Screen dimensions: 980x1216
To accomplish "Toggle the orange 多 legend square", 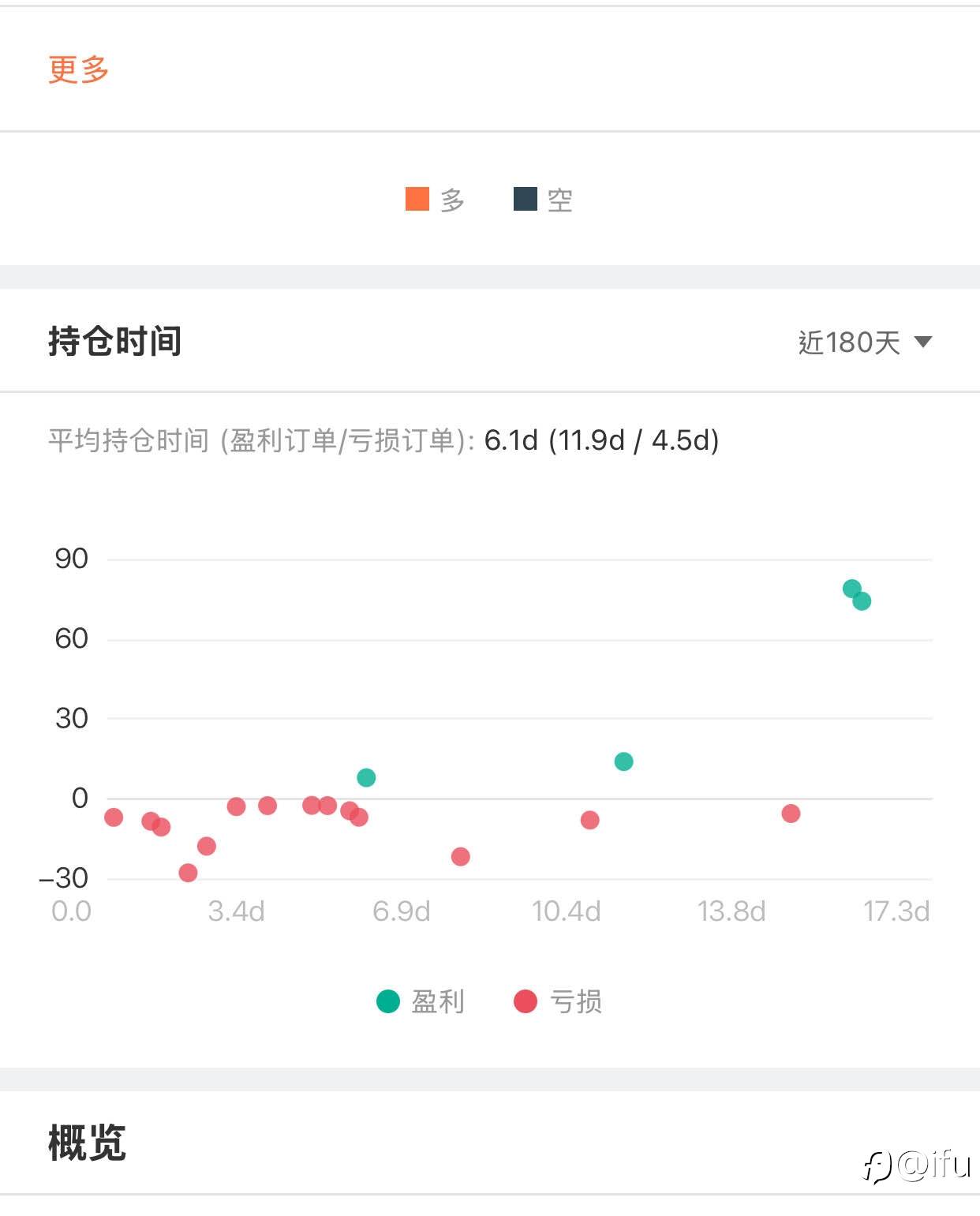I will click(x=417, y=199).
